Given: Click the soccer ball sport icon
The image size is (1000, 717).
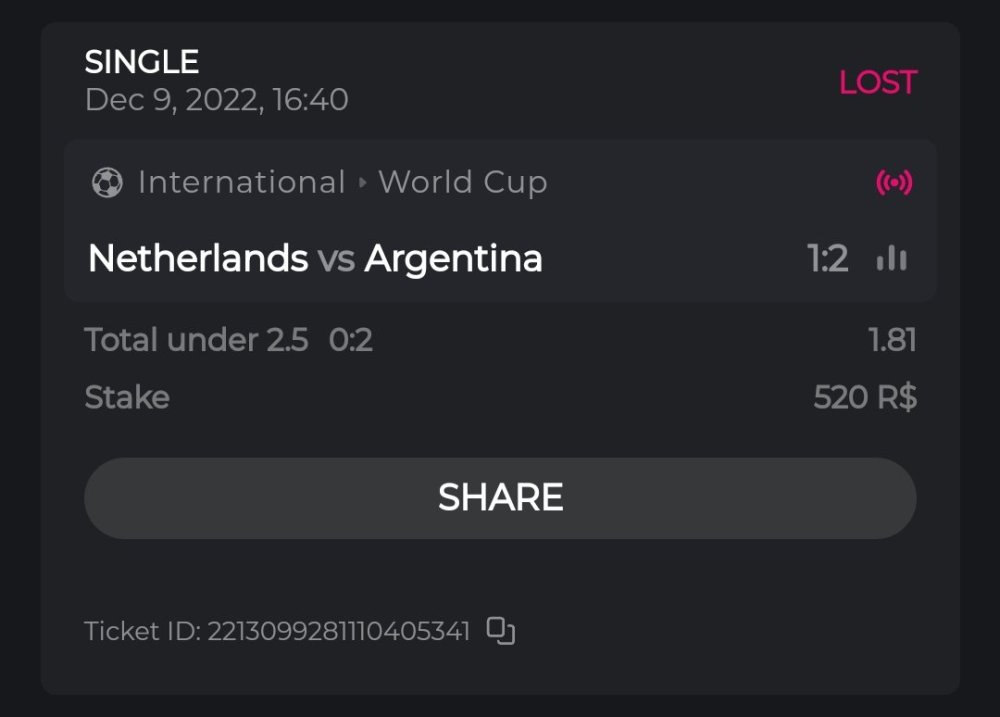Looking at the screenshot, I should 107,182.
